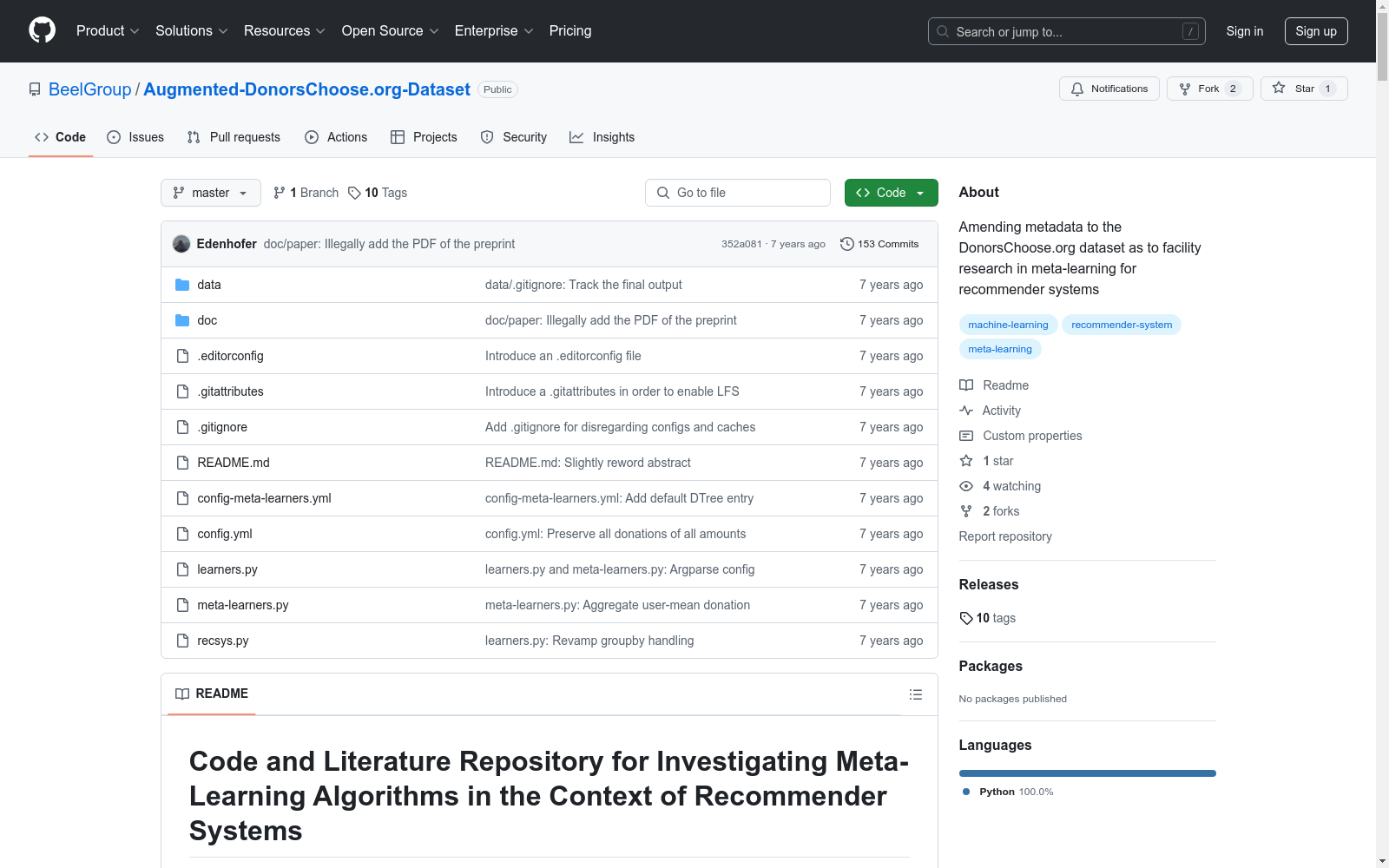Click the .gitattributes file icon
Viewport: 1389px width, 868px height.
[x=182, y=391]
